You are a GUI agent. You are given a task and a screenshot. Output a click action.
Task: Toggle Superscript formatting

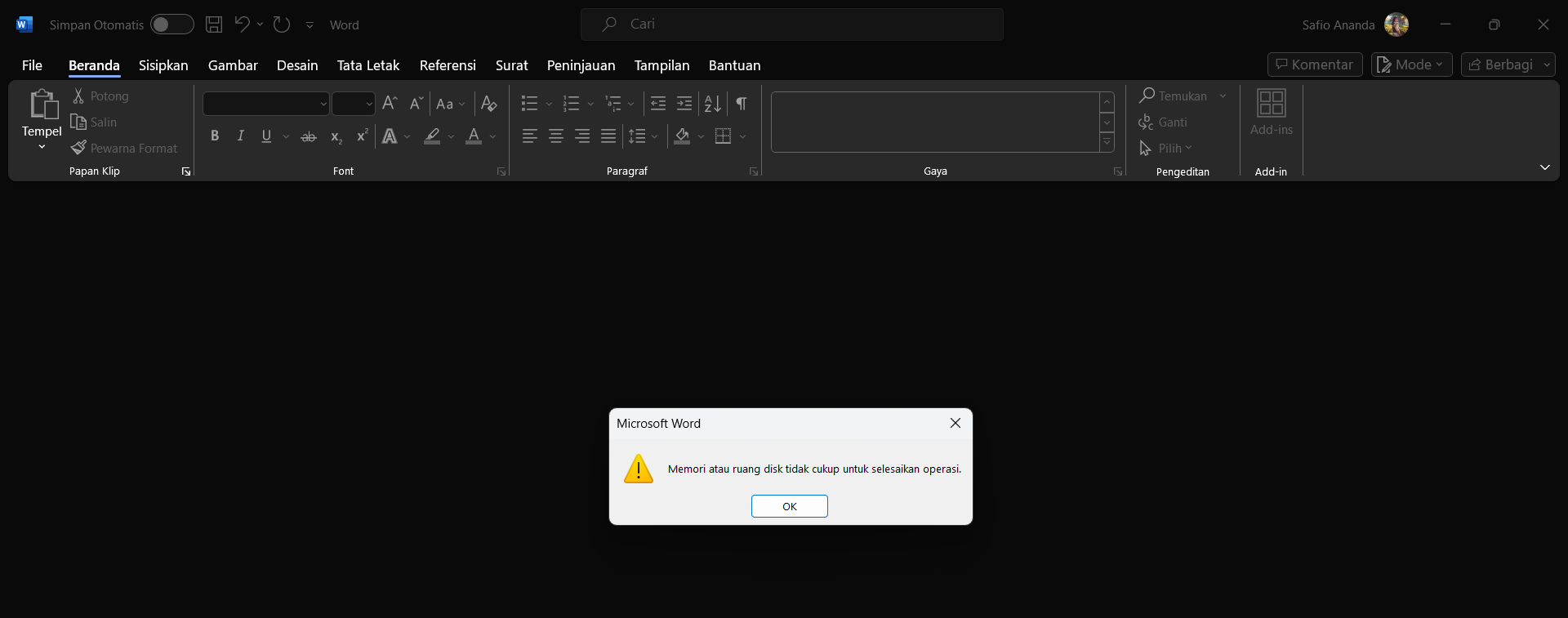tap(362, 136)
